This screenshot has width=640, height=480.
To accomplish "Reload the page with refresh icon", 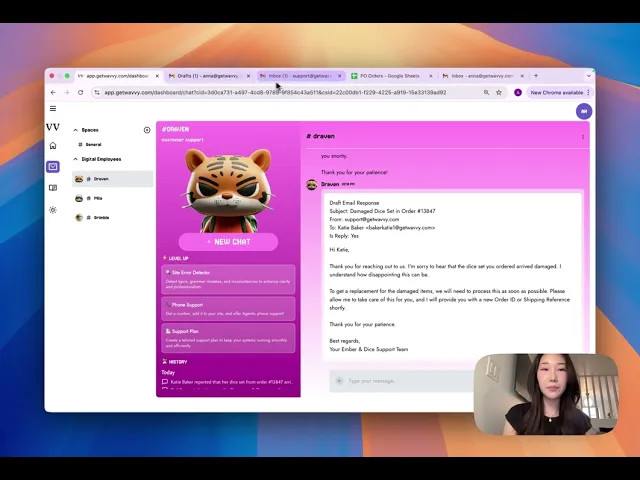I will pyautogui.click(x=80, y=93).
